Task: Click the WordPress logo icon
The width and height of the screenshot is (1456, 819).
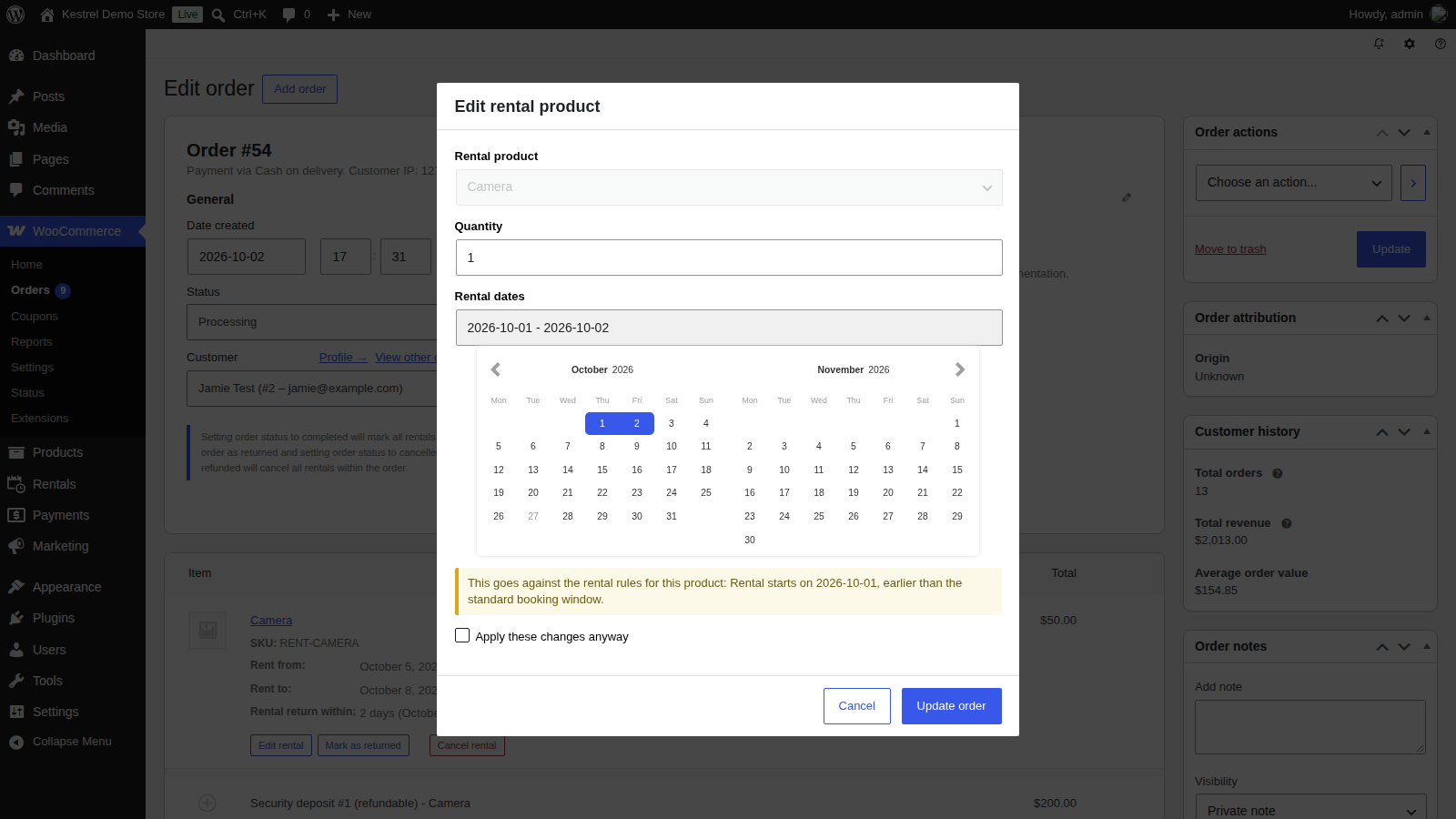Action: pos(15,15)
